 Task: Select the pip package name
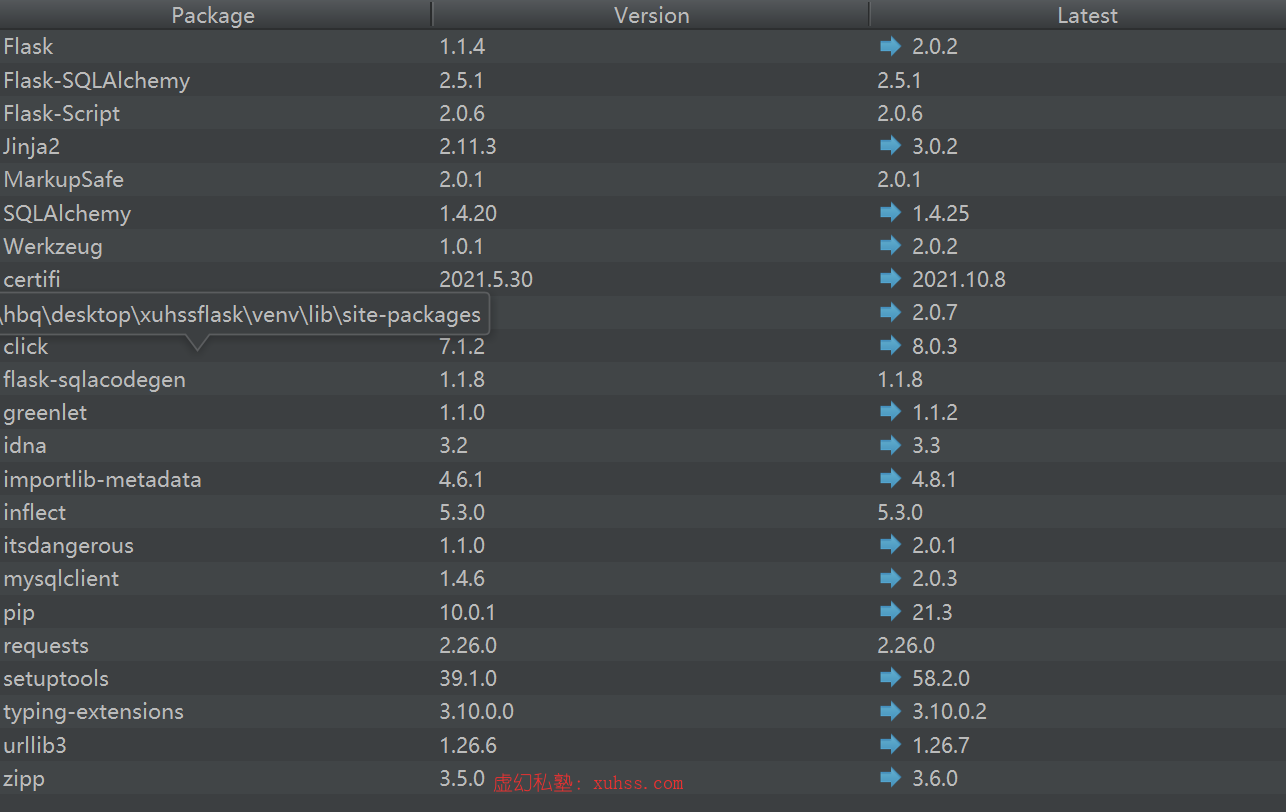click(x=19, y=613)
